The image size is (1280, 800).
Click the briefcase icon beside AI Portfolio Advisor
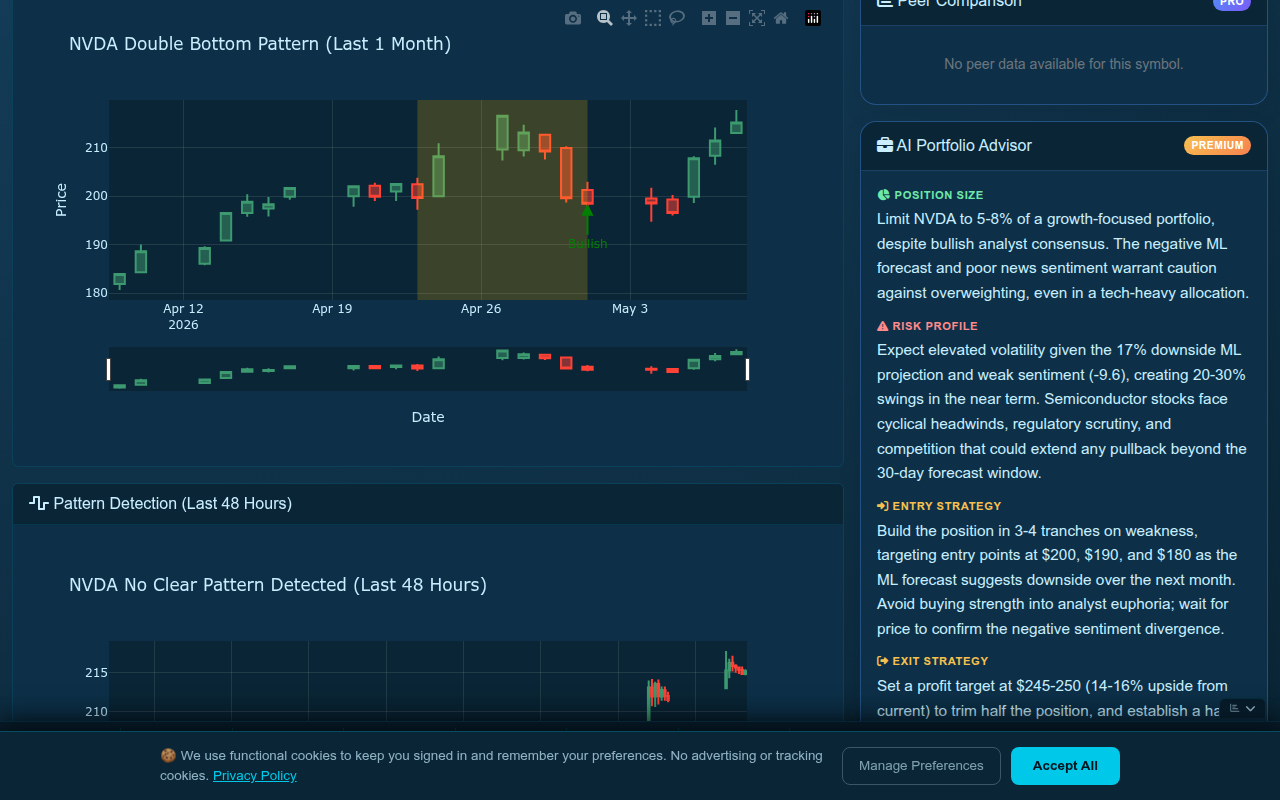tap(885, 145)
